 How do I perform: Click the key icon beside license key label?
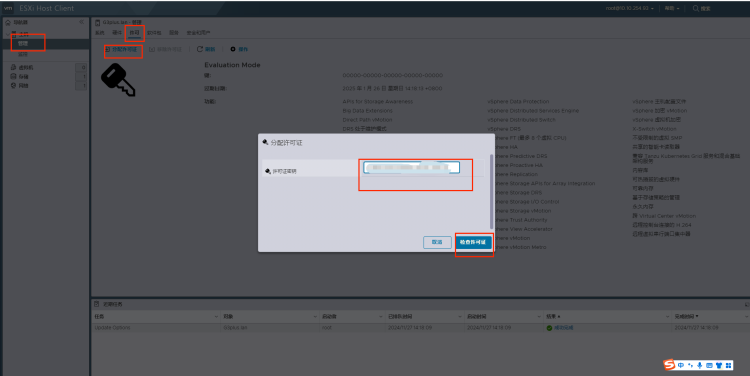click(x=268, y=171)
